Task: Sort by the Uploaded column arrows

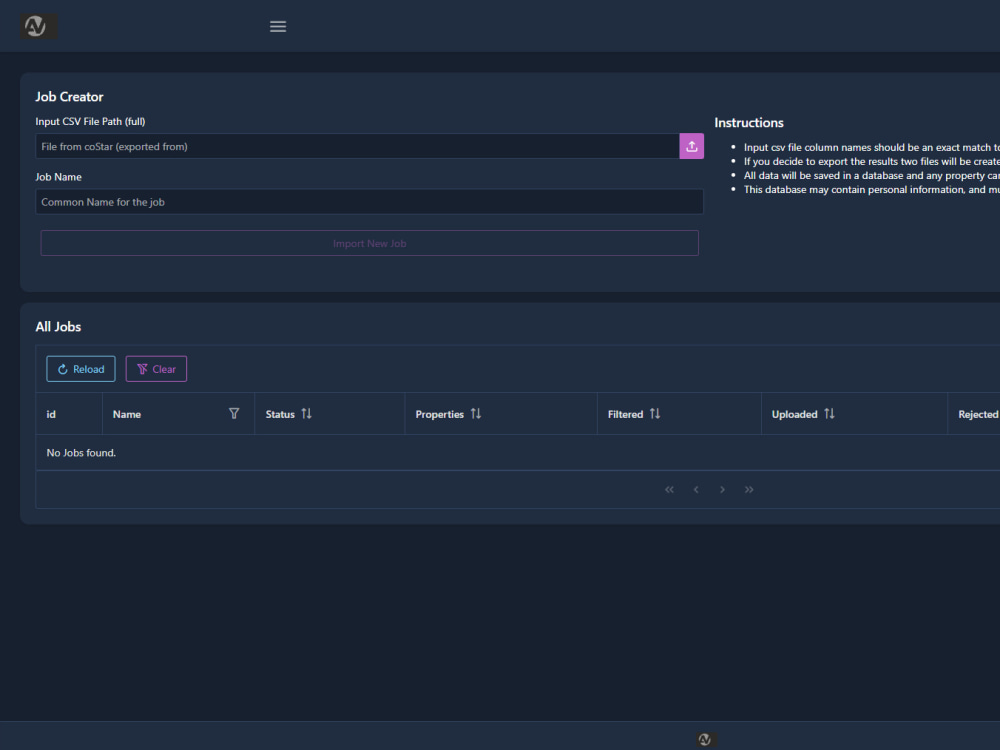Action: [x=829, y=413]
